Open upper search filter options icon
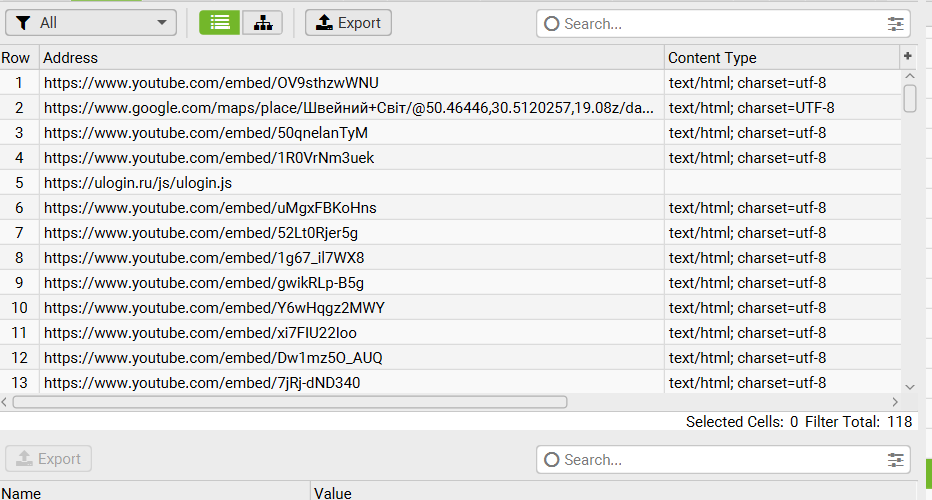Image resolution: width=932 pixels, height=500 pixels. [895, 24]
